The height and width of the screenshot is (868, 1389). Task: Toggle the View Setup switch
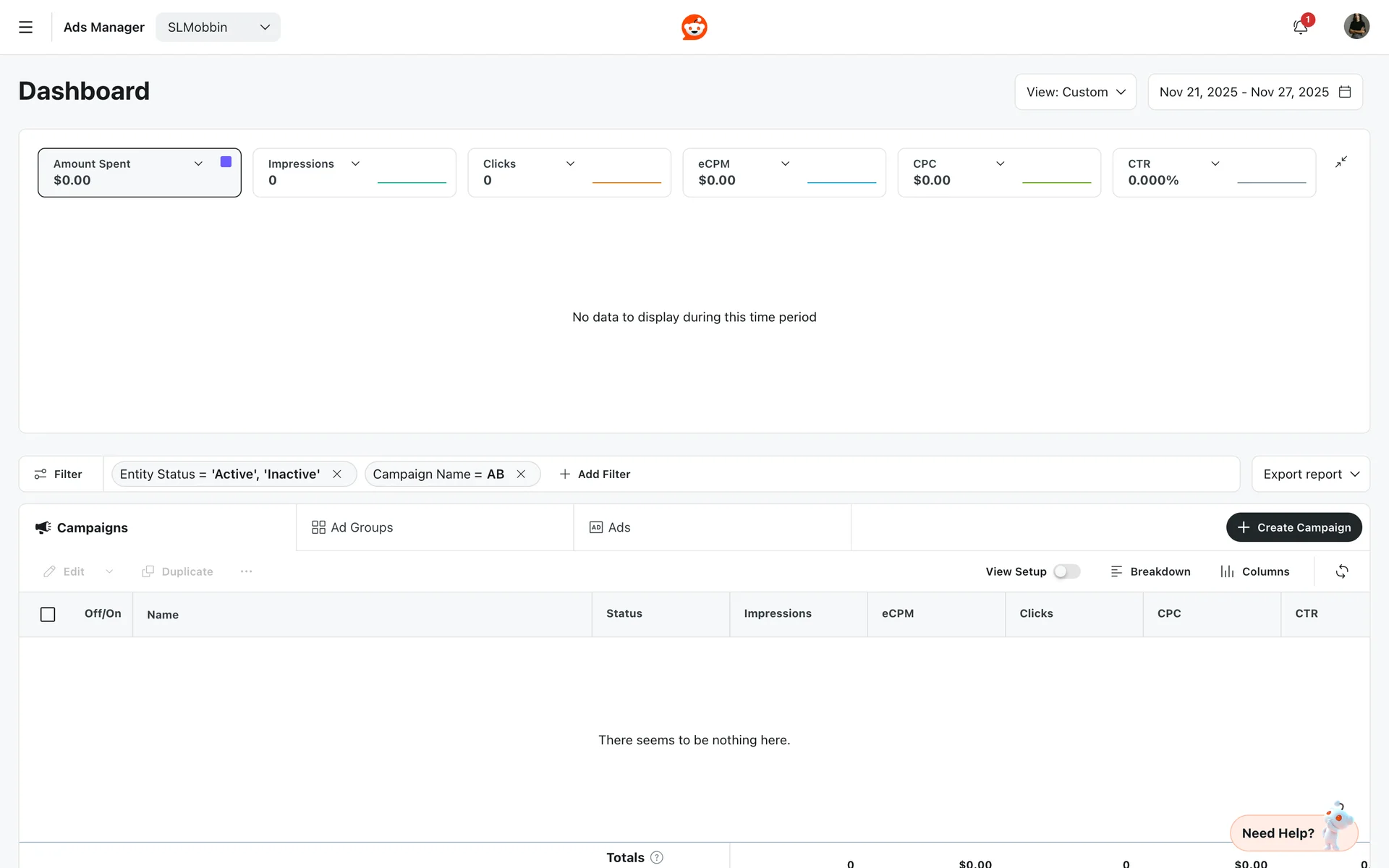click(1066, 571)
